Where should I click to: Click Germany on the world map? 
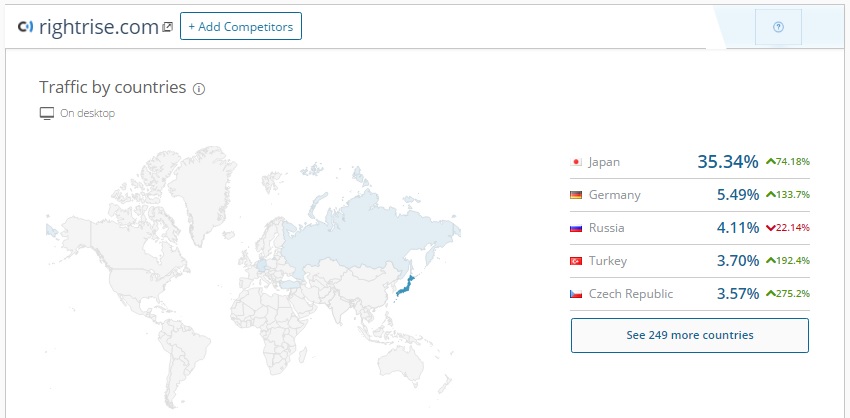click(262, 266)
